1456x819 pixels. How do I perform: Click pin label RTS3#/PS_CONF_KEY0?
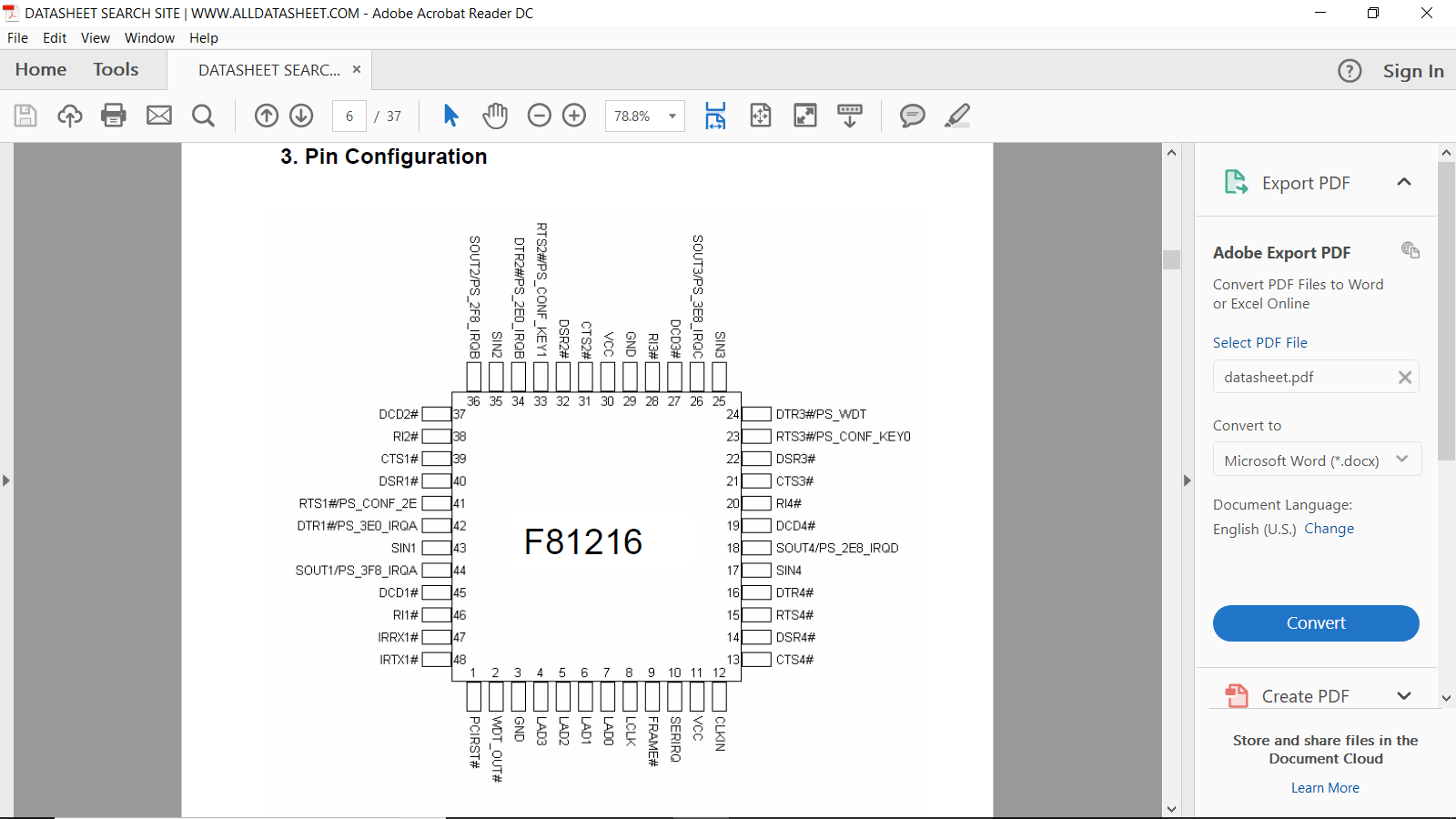pos(844,437)
